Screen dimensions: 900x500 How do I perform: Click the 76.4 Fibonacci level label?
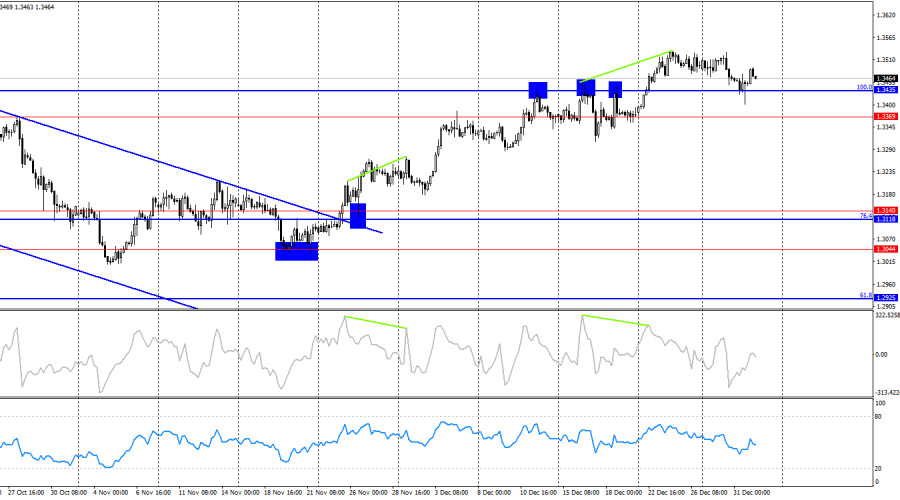[x=864, y=215]
